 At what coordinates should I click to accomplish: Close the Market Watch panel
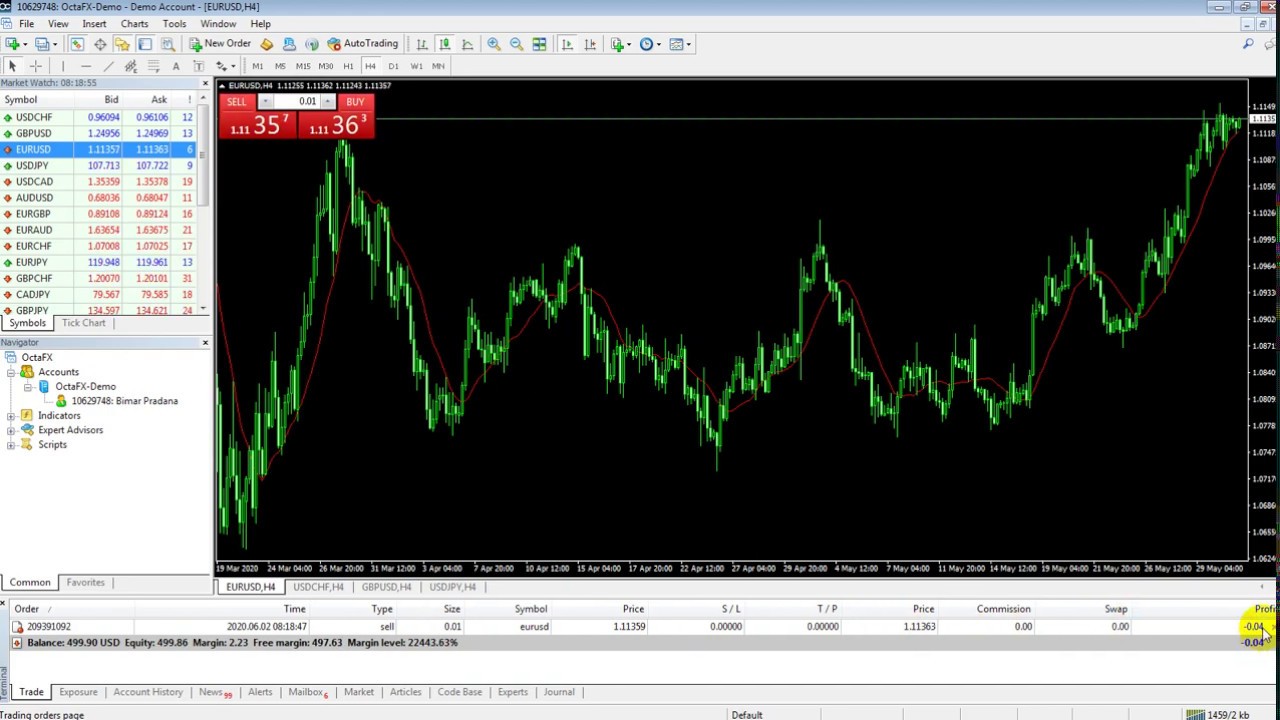(205, 83)
